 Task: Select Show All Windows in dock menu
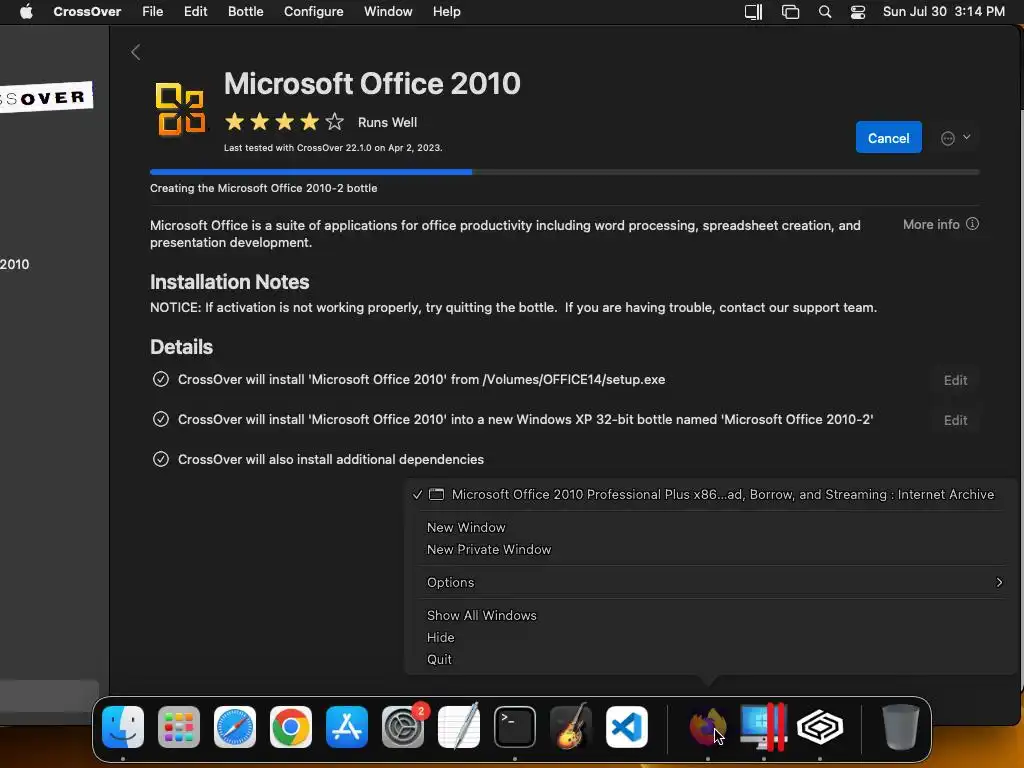tap(481, 615)
